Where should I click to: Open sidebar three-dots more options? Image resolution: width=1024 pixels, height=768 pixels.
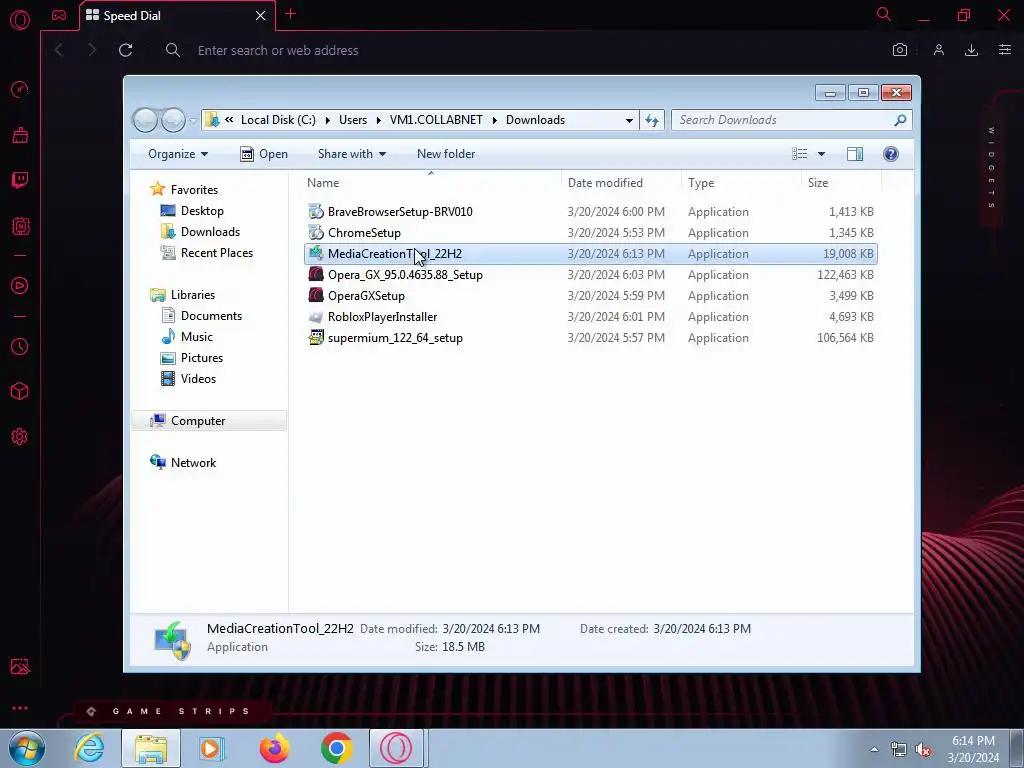(x=20, y=708)
